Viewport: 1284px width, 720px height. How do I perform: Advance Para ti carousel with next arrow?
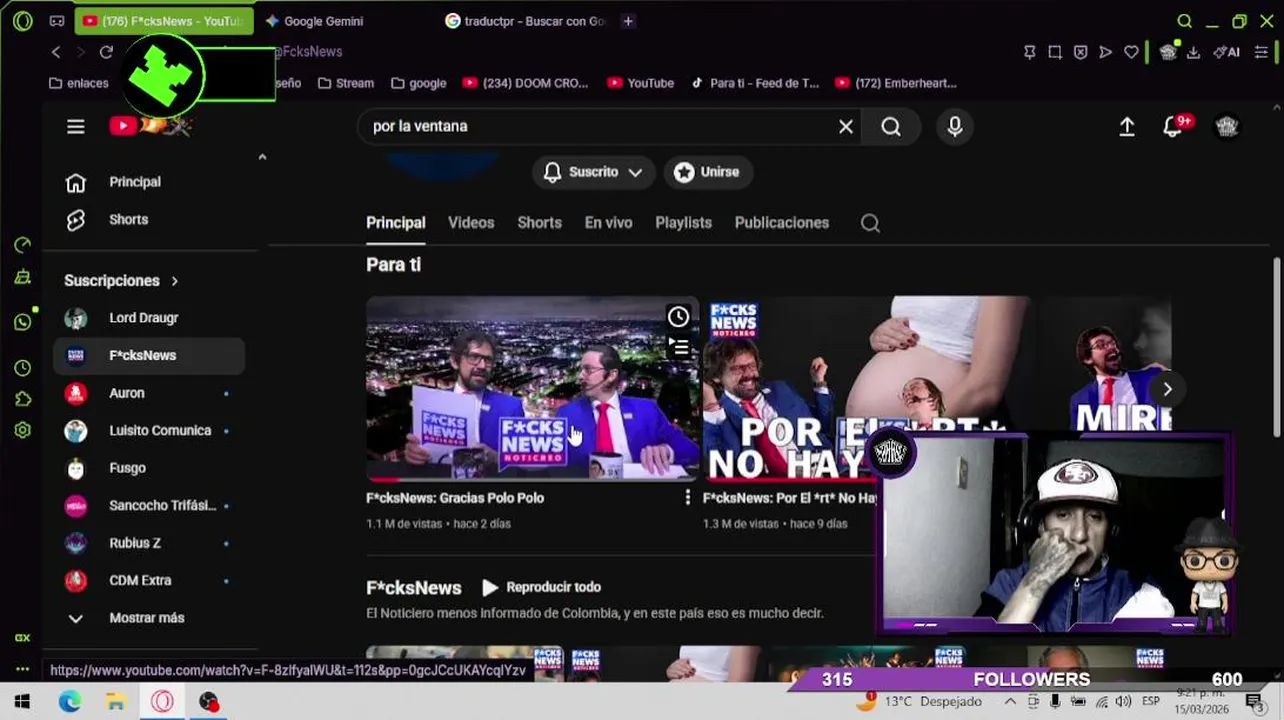[x=1167, y=389]
